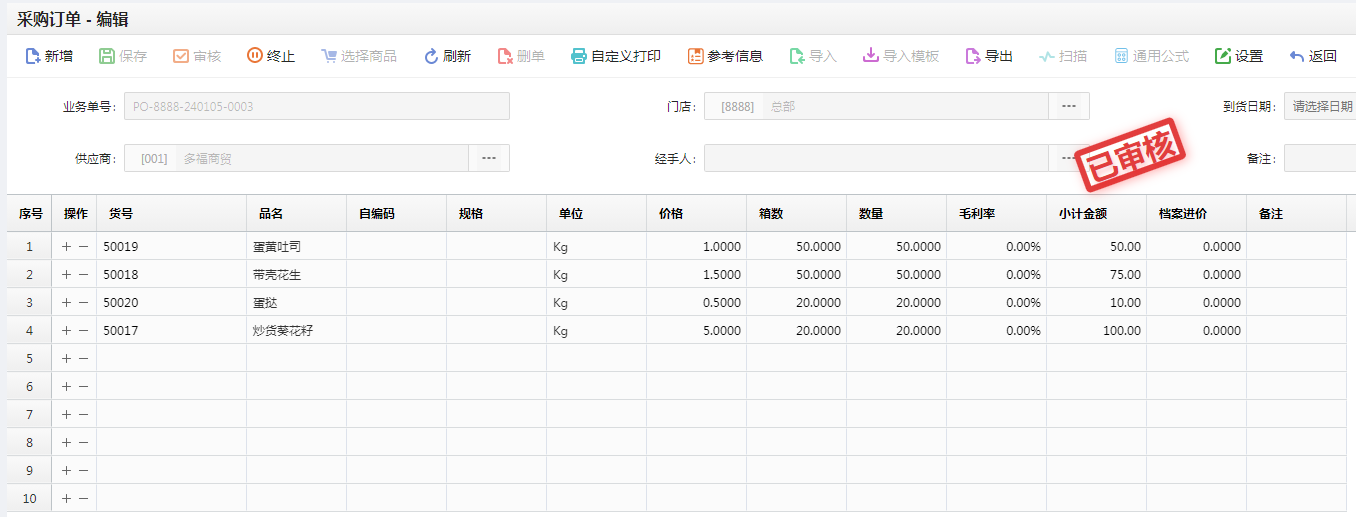Viewport: 1356px width, 517px height.
Task: Open 自定义打印 custom print
Action: [616, 56]
